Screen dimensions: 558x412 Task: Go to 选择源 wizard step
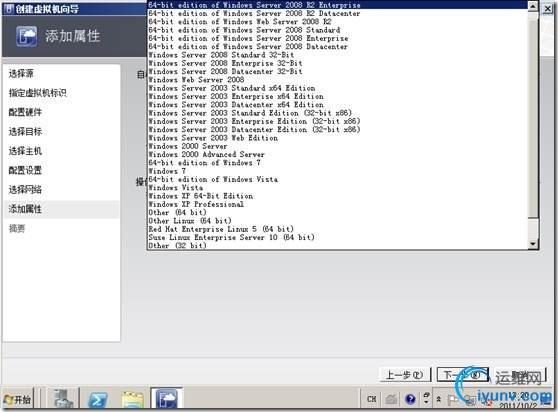coord(21,74)
